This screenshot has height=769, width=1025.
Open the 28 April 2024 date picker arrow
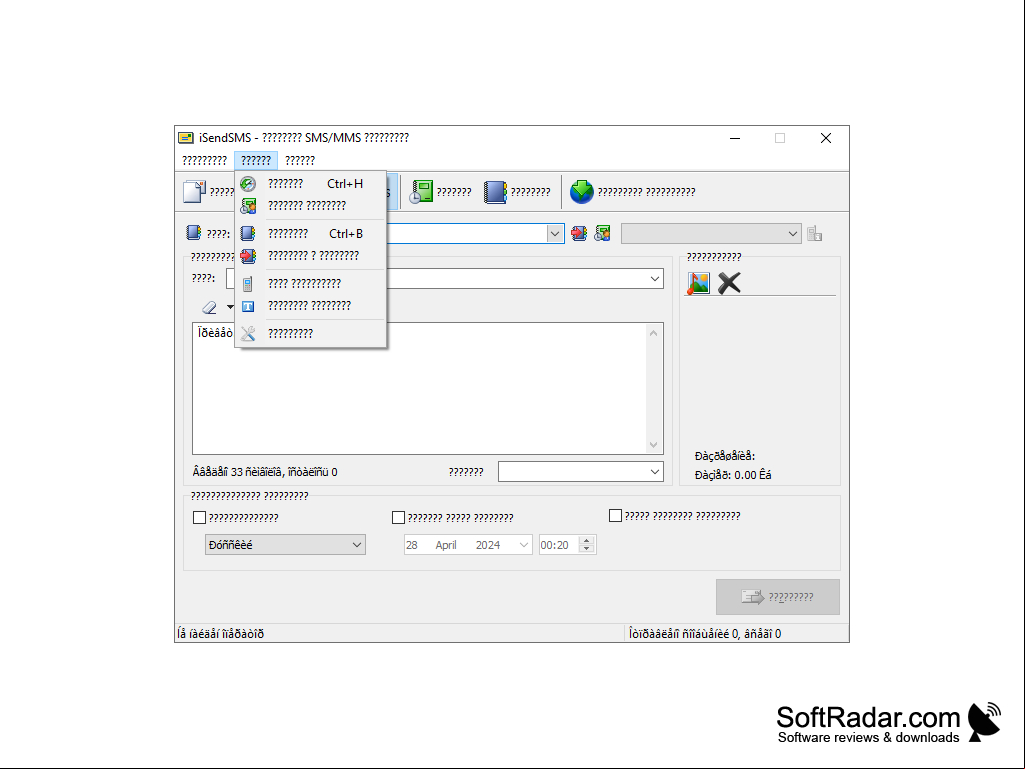pos(524,545)
